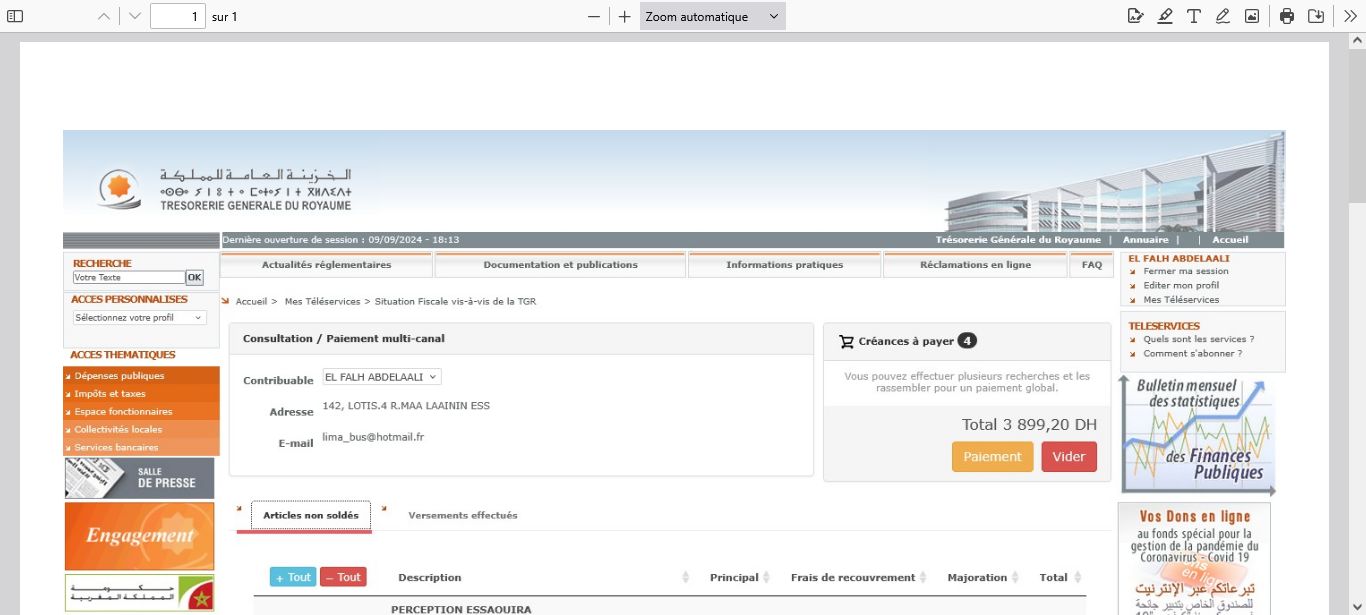This screenshot has height=615, width=1366.
Task: Click Quels sont les services link
Action: (x=1198, y=339)
